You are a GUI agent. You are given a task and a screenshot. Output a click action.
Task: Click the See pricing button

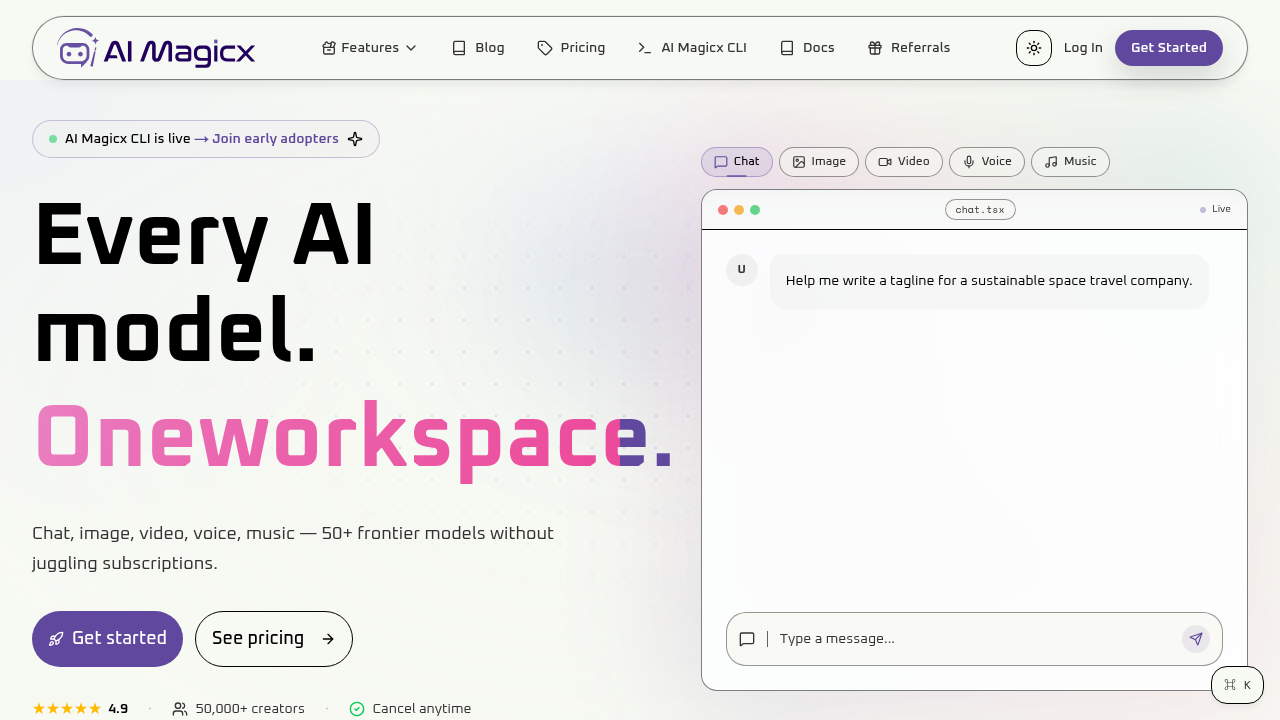(x=274, y=639)
